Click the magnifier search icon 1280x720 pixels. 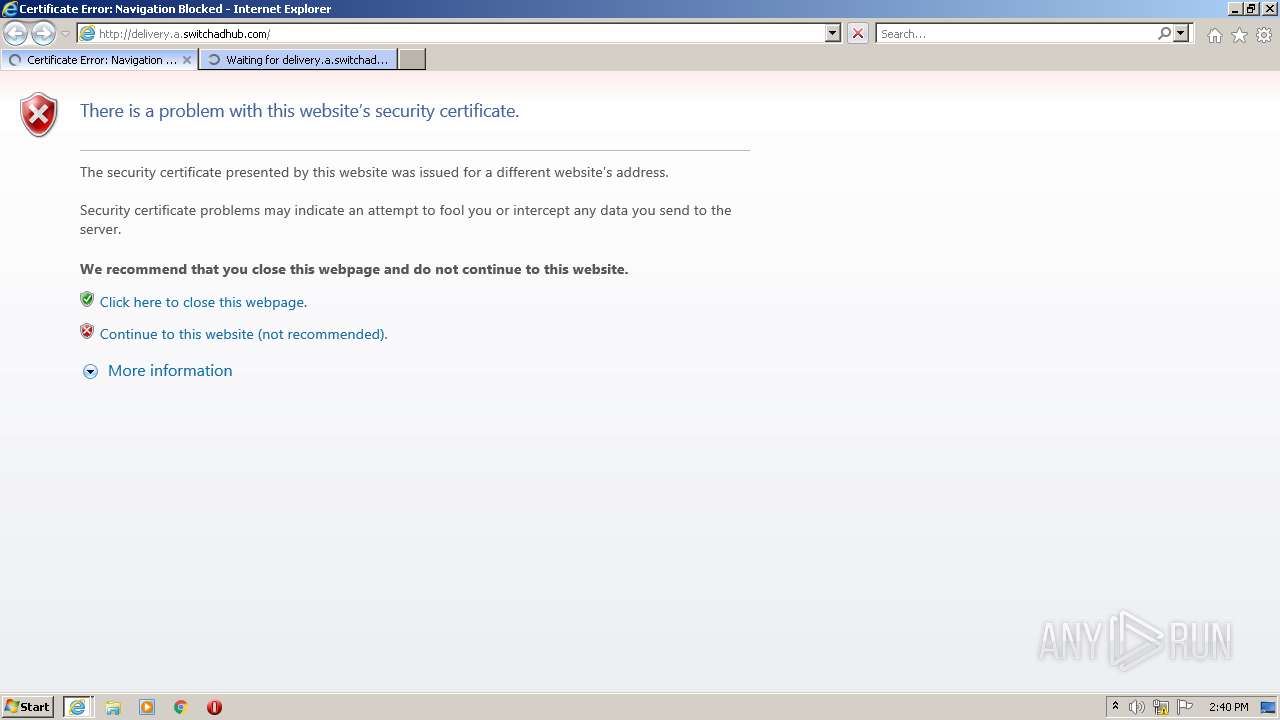[x=1164, y=33]
